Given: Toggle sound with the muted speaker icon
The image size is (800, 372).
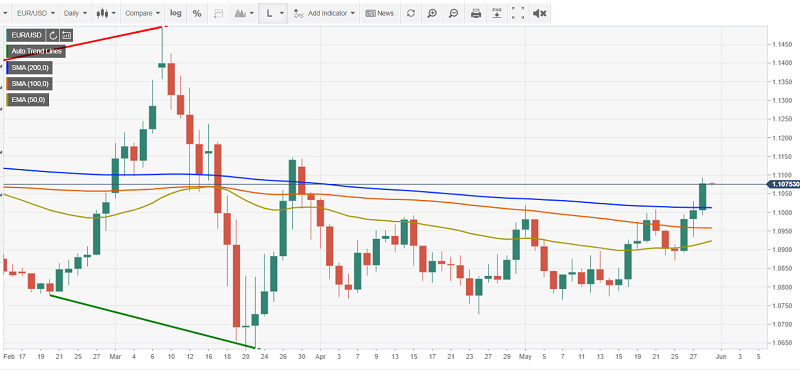Looking at the screenshot, I should (539, 13).
